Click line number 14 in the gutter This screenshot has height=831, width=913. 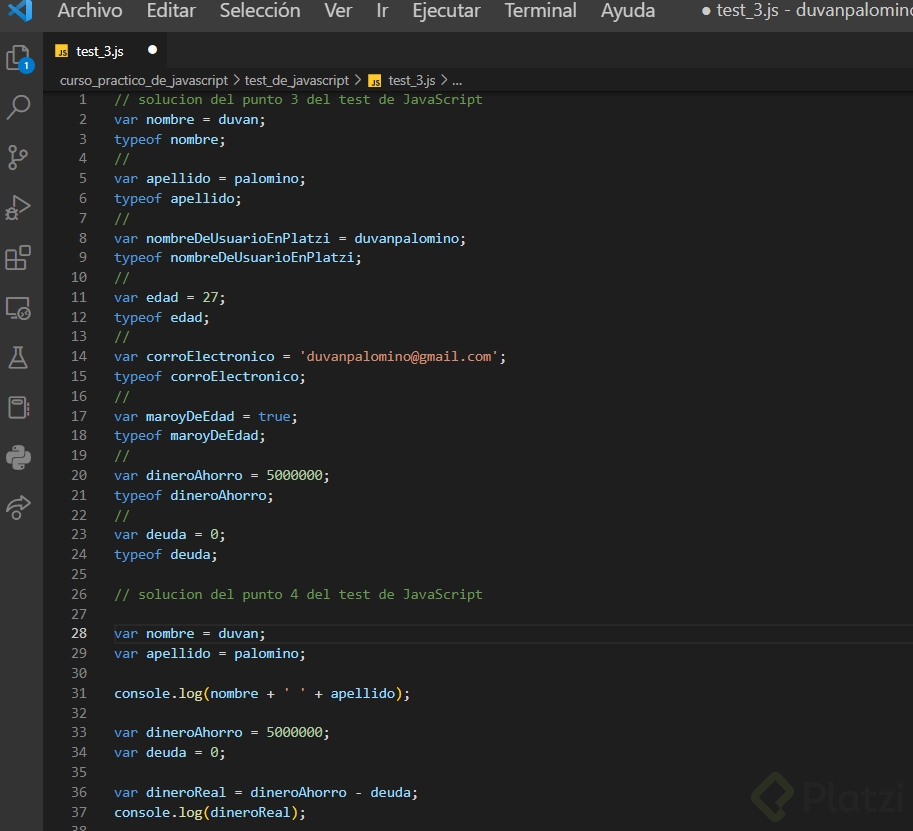point(79,356)
